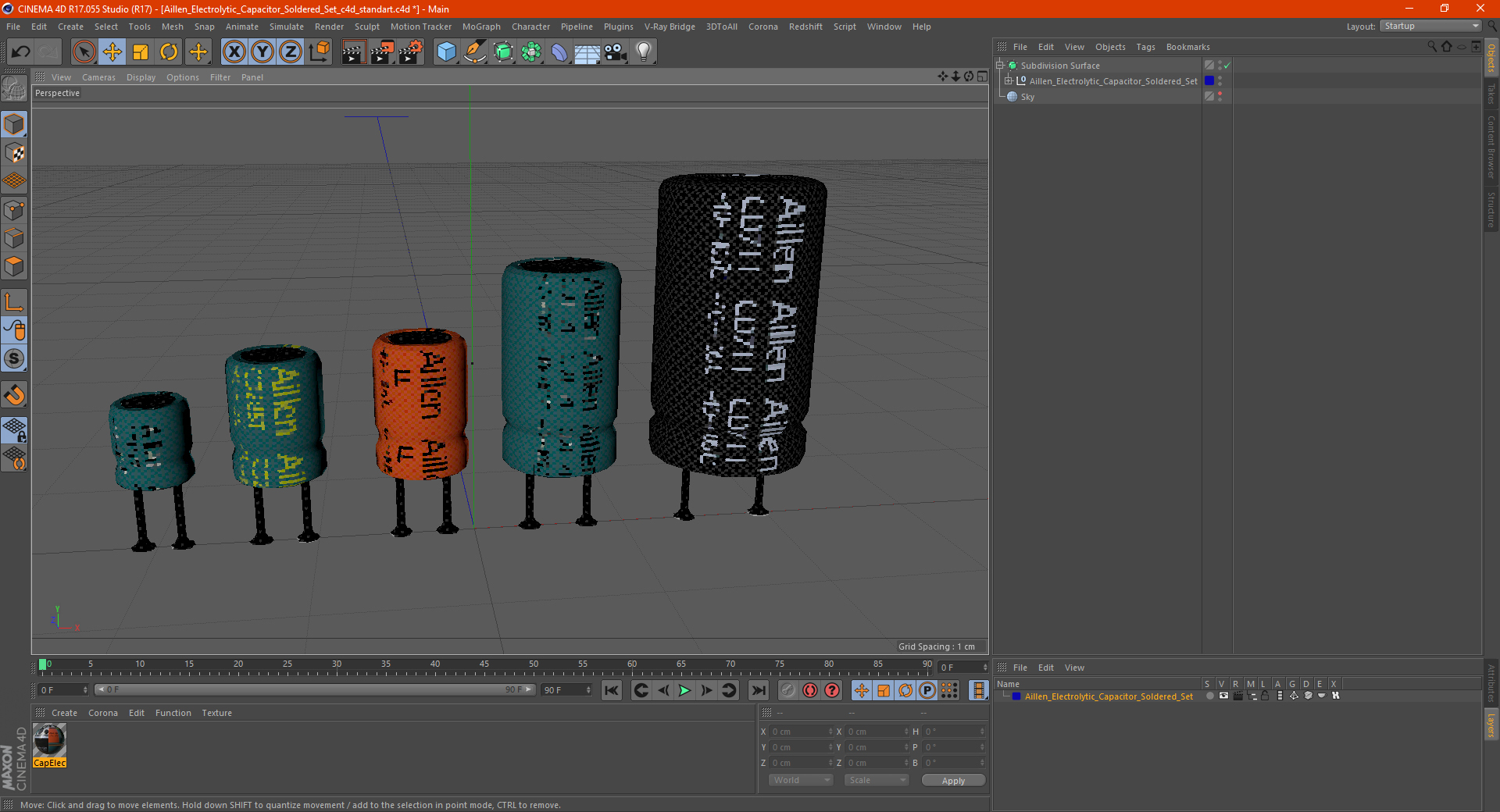Open the Redshift menu
Screen dimensions: 1500x812
[x=805, y=27]
